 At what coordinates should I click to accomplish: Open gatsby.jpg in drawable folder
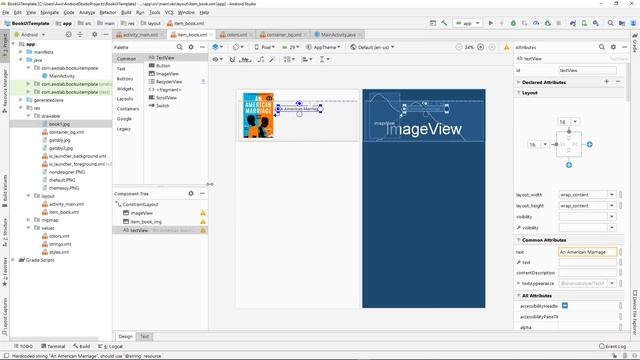[x=60, y=140]
